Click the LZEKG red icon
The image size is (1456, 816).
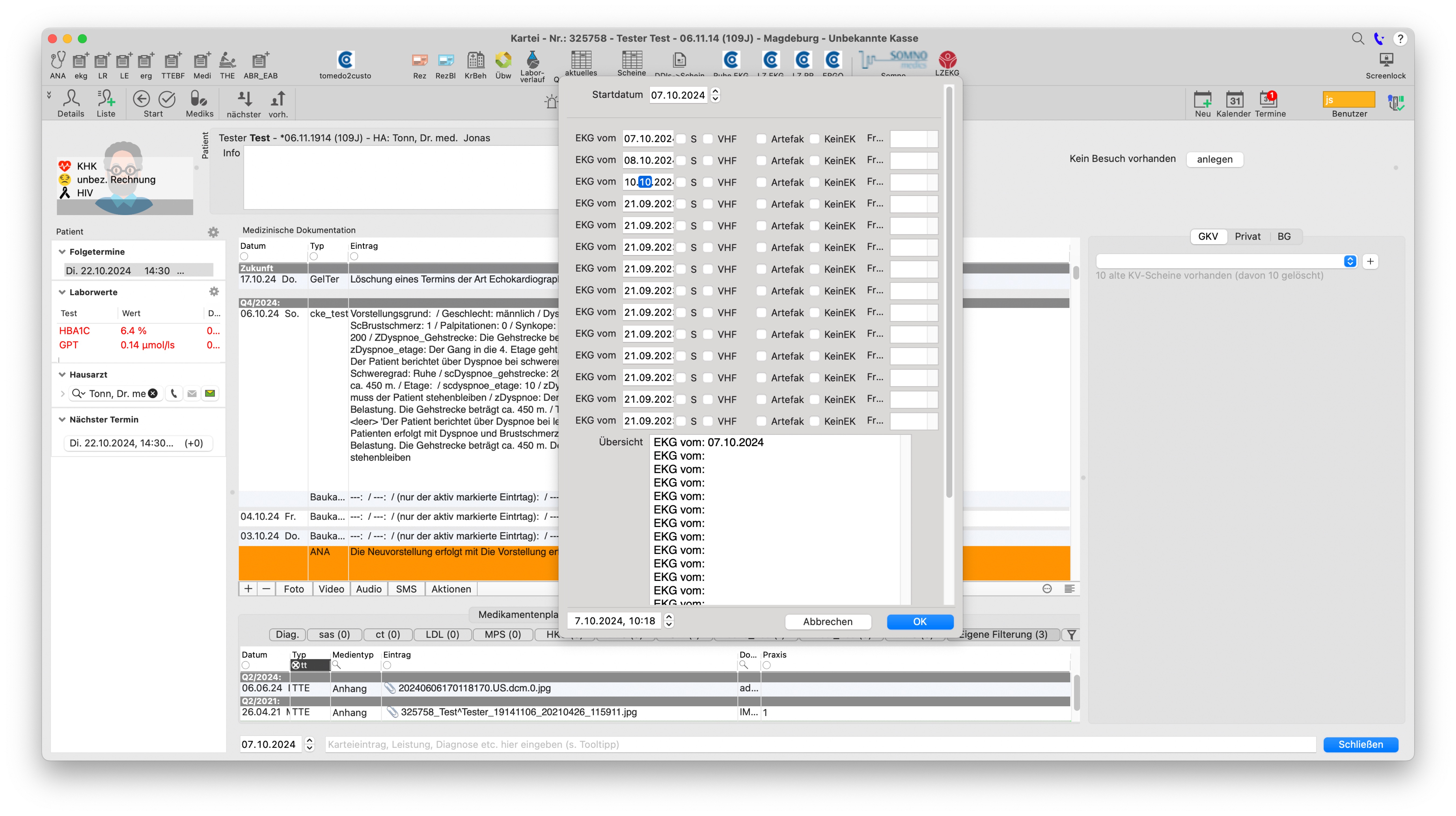[x=947, y=59]
